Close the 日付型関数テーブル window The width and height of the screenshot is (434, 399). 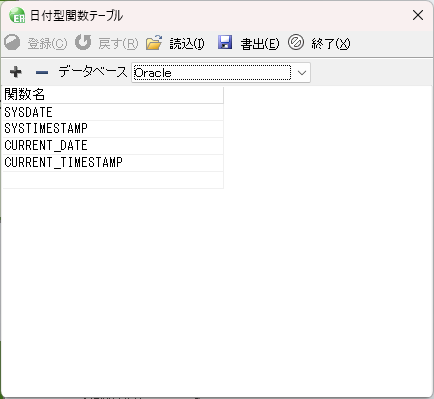tap(418, 15)
